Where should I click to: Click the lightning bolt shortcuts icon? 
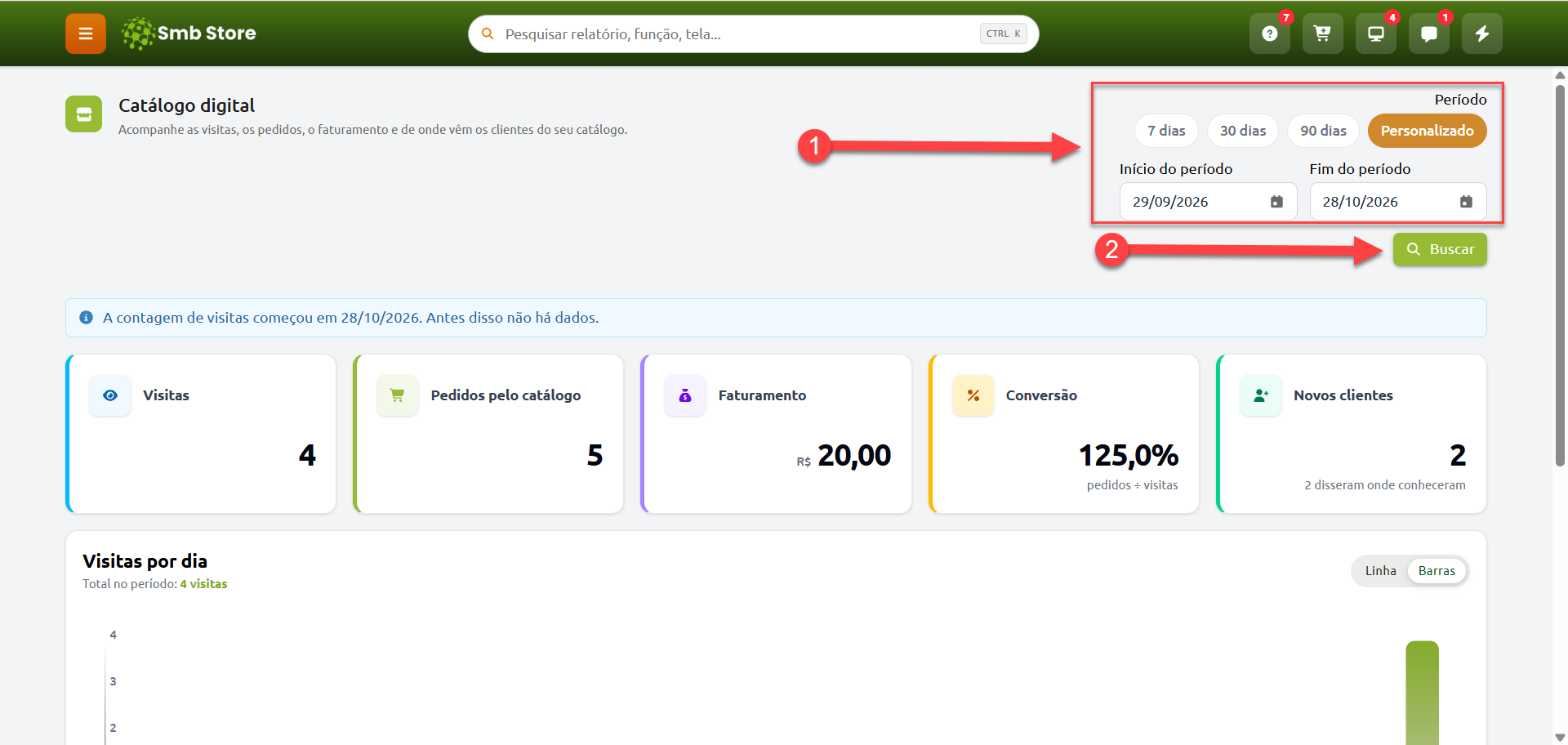coord(1481,33)
